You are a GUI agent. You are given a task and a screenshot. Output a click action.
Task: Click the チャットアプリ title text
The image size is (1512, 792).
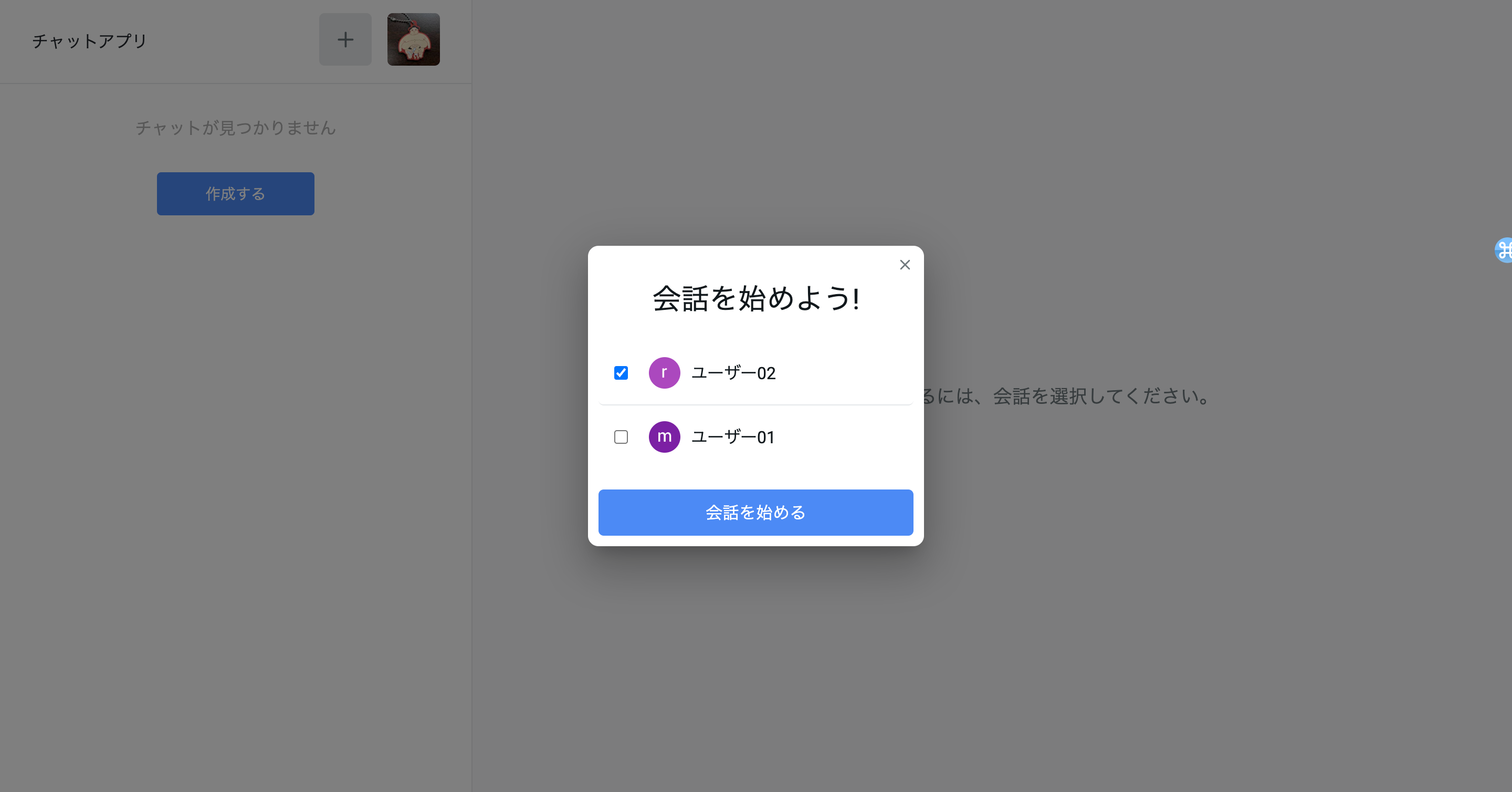89,40
